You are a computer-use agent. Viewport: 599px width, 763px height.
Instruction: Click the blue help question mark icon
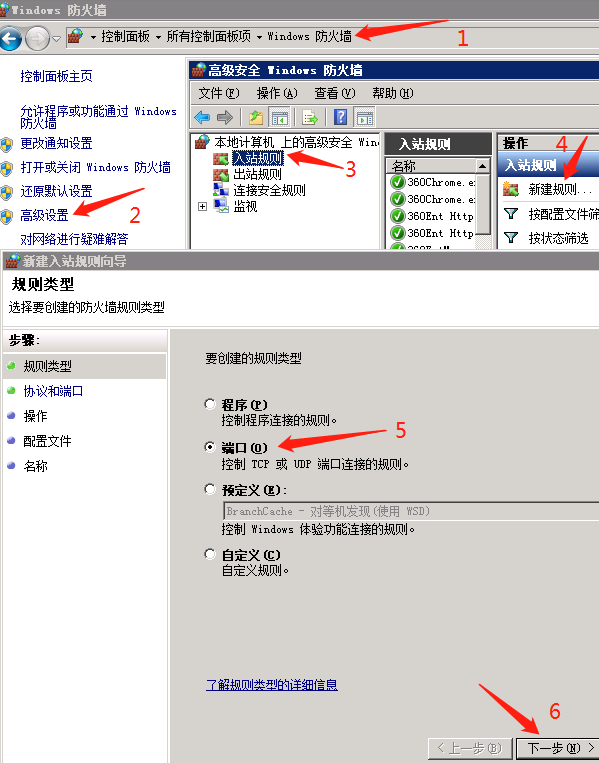[x=341, y=117]
